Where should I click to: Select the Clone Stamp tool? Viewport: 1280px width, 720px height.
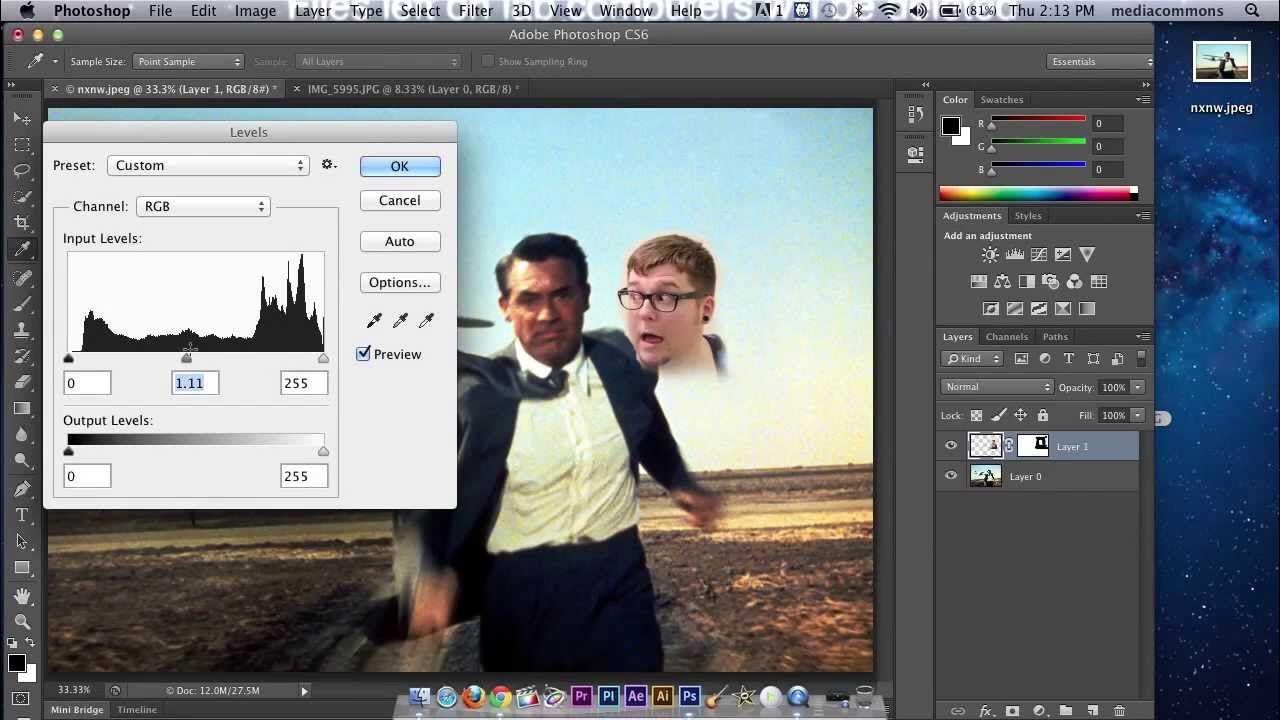[22, 329]
